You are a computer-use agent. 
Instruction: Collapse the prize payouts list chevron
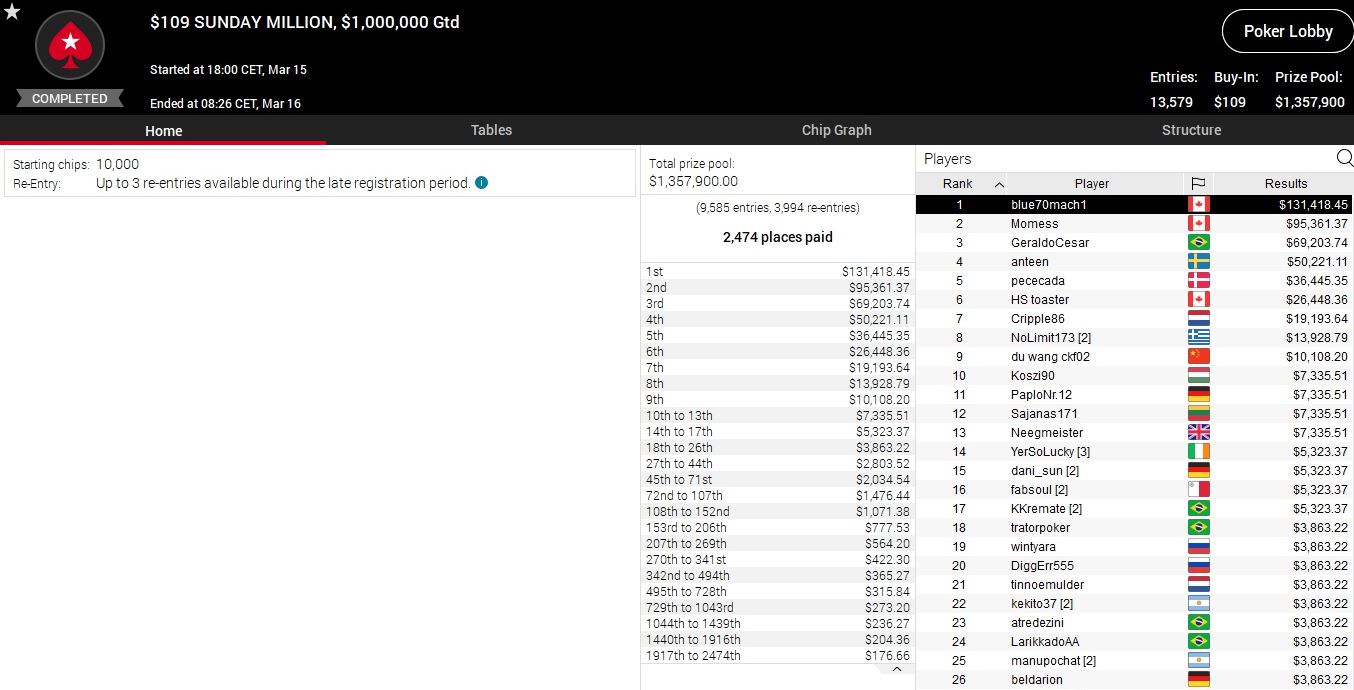[x=897, y=670]
